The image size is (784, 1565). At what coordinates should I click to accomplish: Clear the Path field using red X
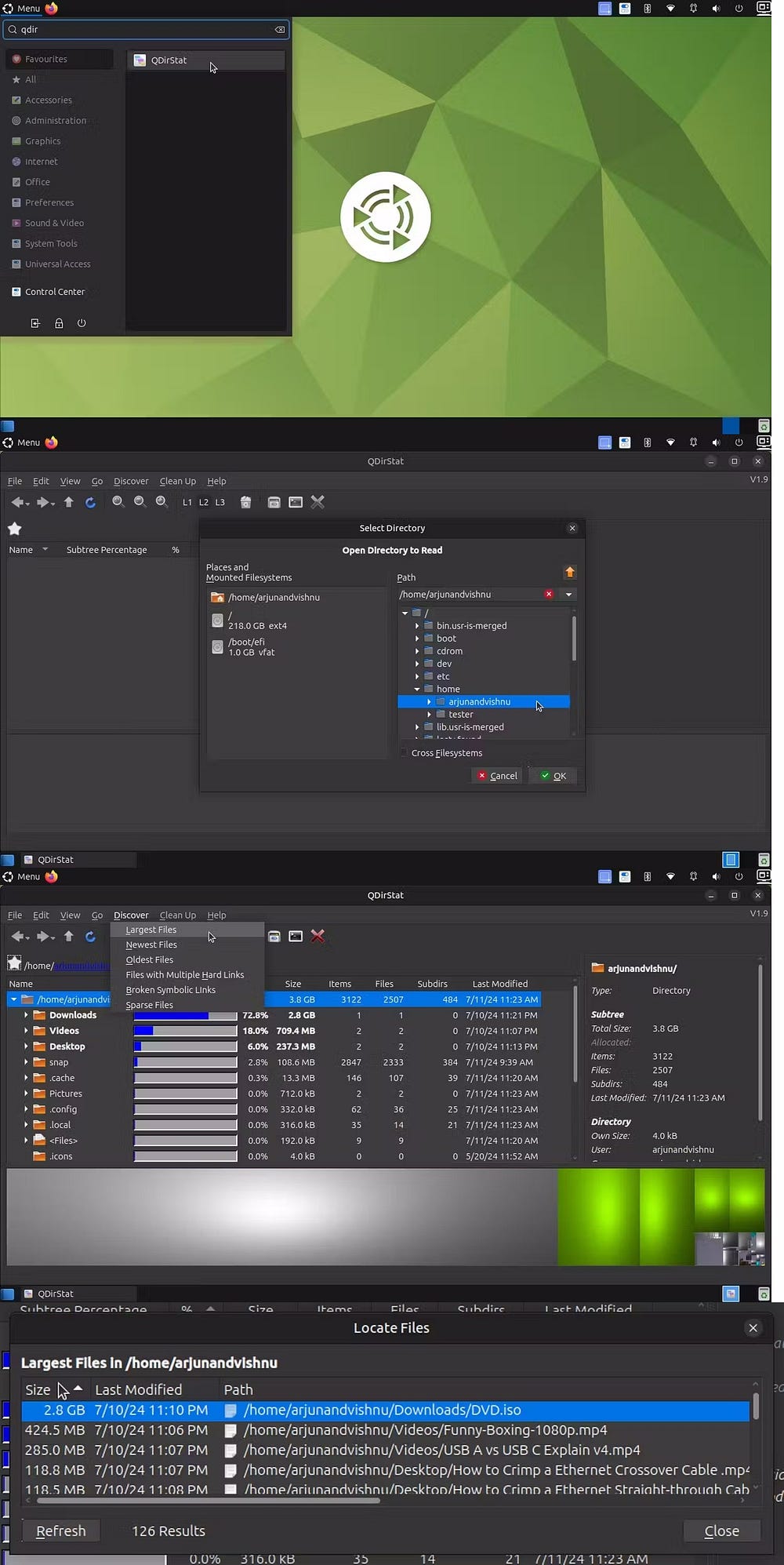[x=549, y=594]
